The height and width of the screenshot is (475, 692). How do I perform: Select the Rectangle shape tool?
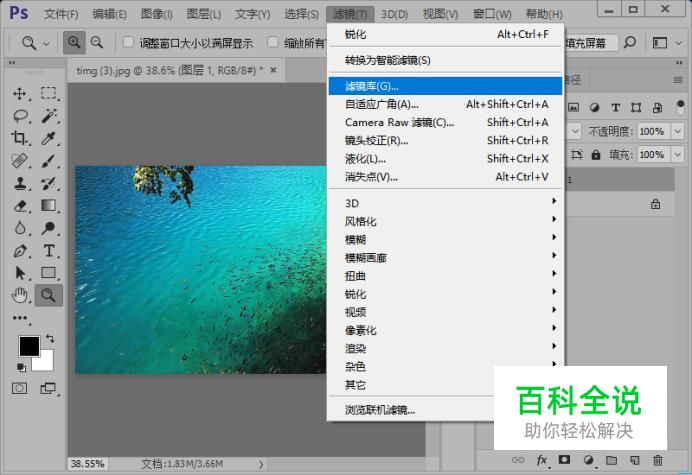coord(49,273)
